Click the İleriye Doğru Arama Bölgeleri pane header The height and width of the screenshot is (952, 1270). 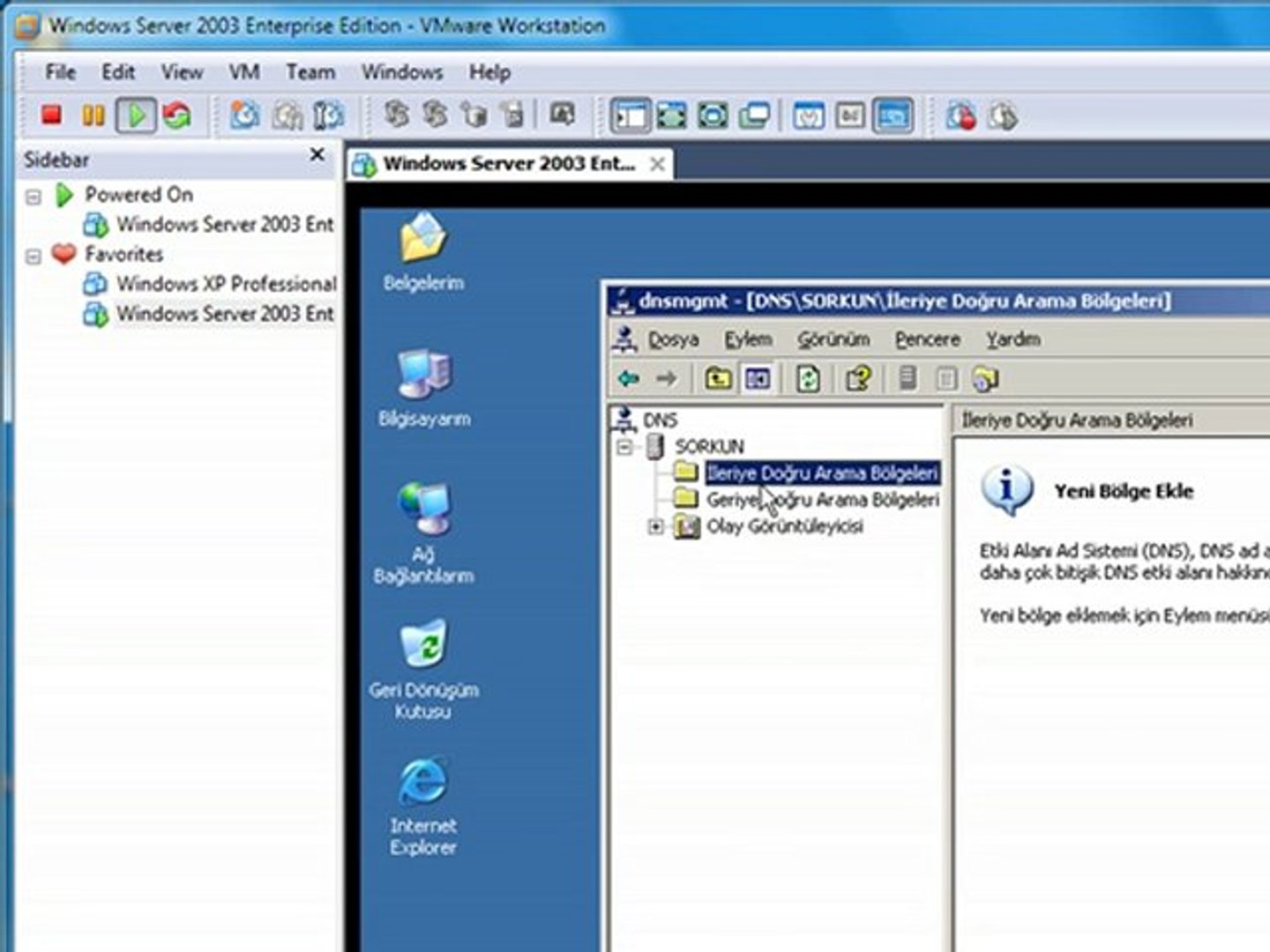[1112, 420]
